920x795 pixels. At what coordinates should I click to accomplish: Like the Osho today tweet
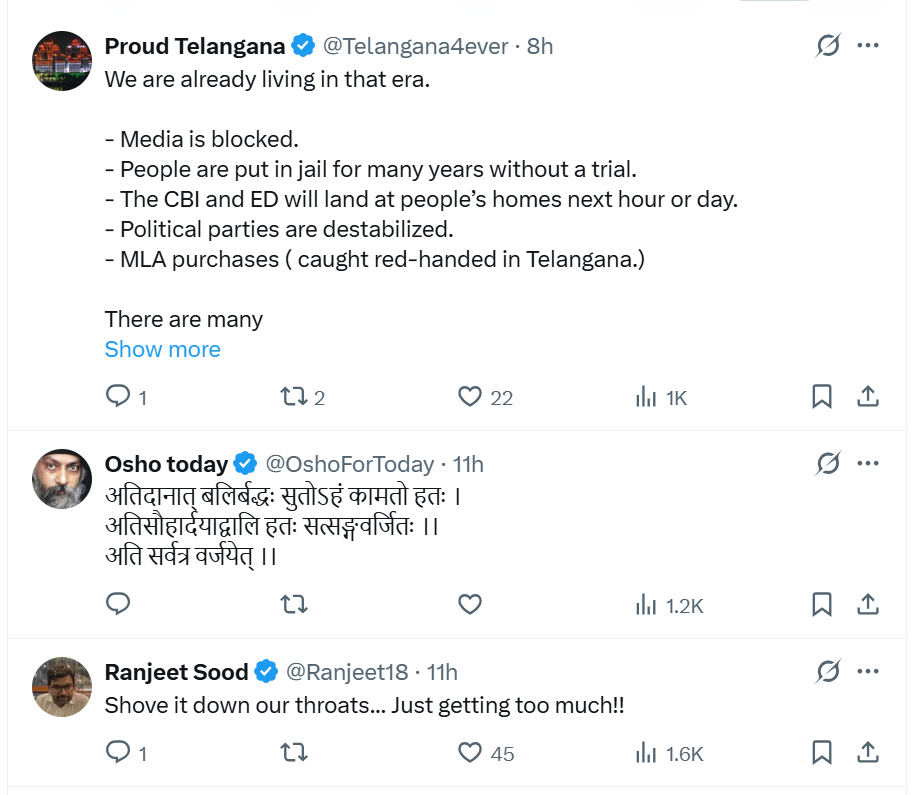tap(470, 604)
